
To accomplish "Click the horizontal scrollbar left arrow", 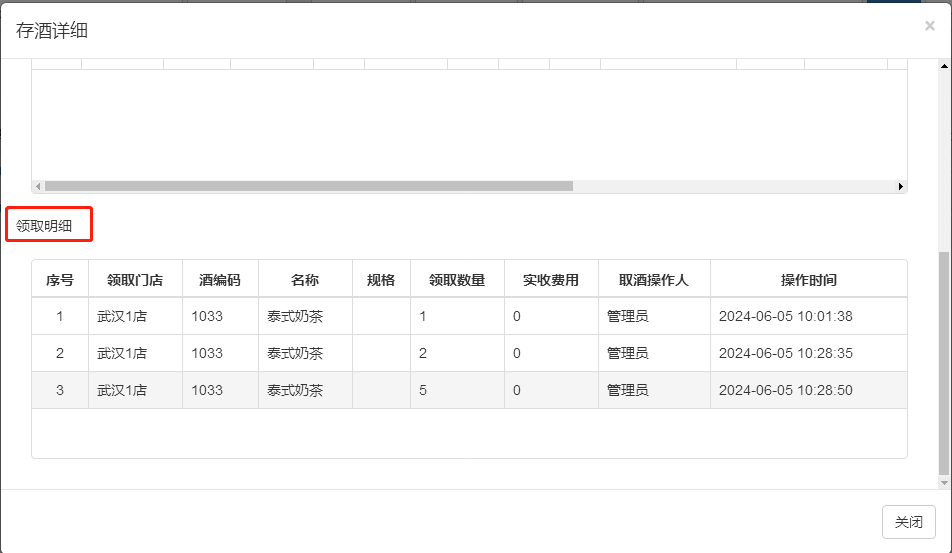I will (38, 186).
